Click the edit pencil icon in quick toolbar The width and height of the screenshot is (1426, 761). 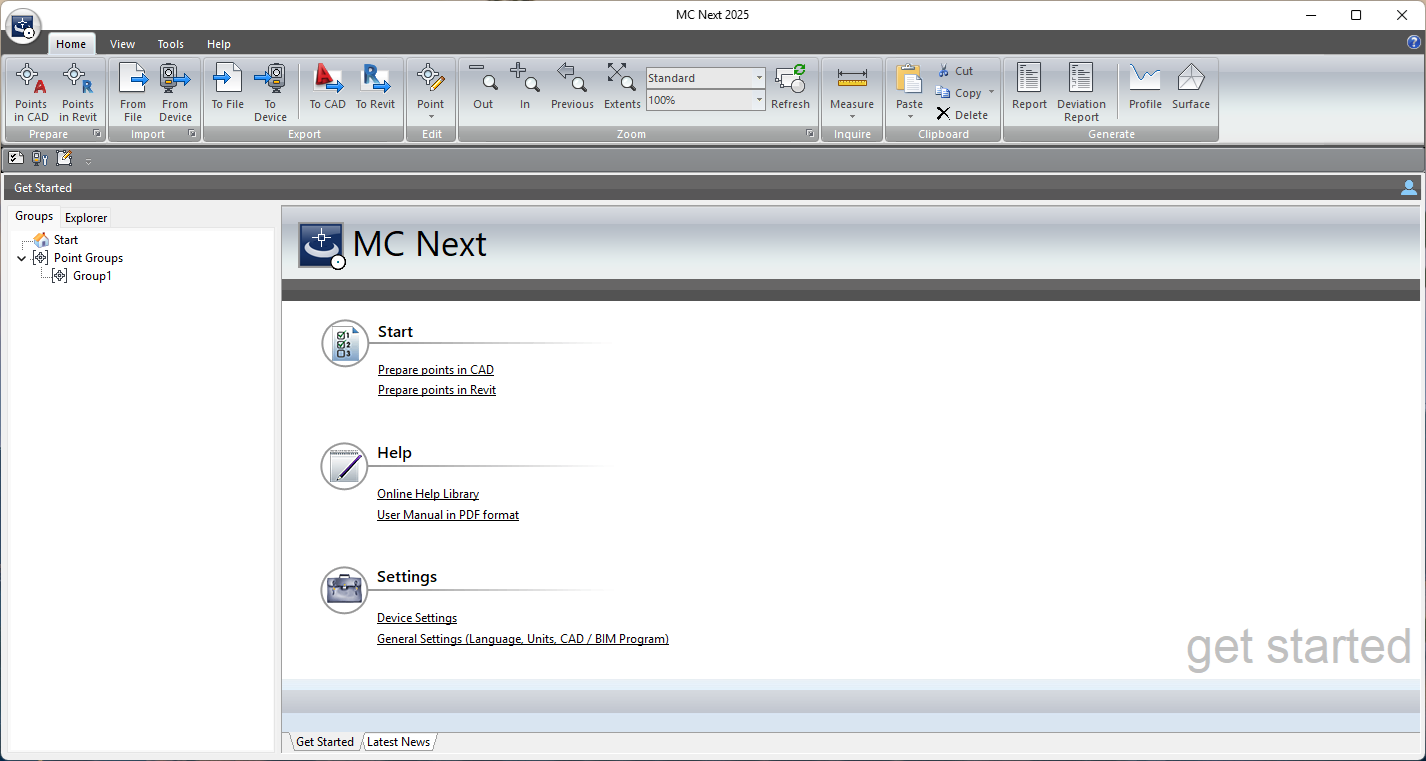coord(65,158)
